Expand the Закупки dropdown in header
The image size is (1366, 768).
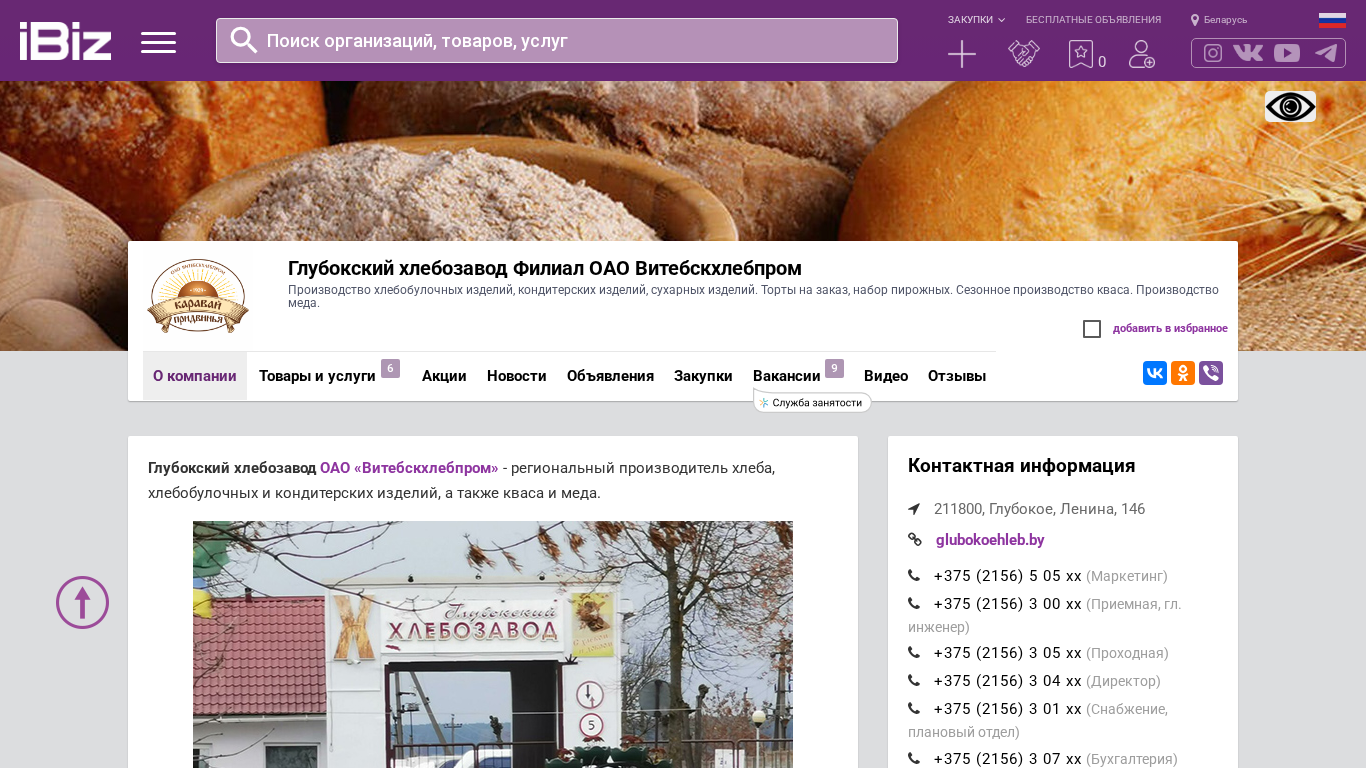click(x=976, y=20)
